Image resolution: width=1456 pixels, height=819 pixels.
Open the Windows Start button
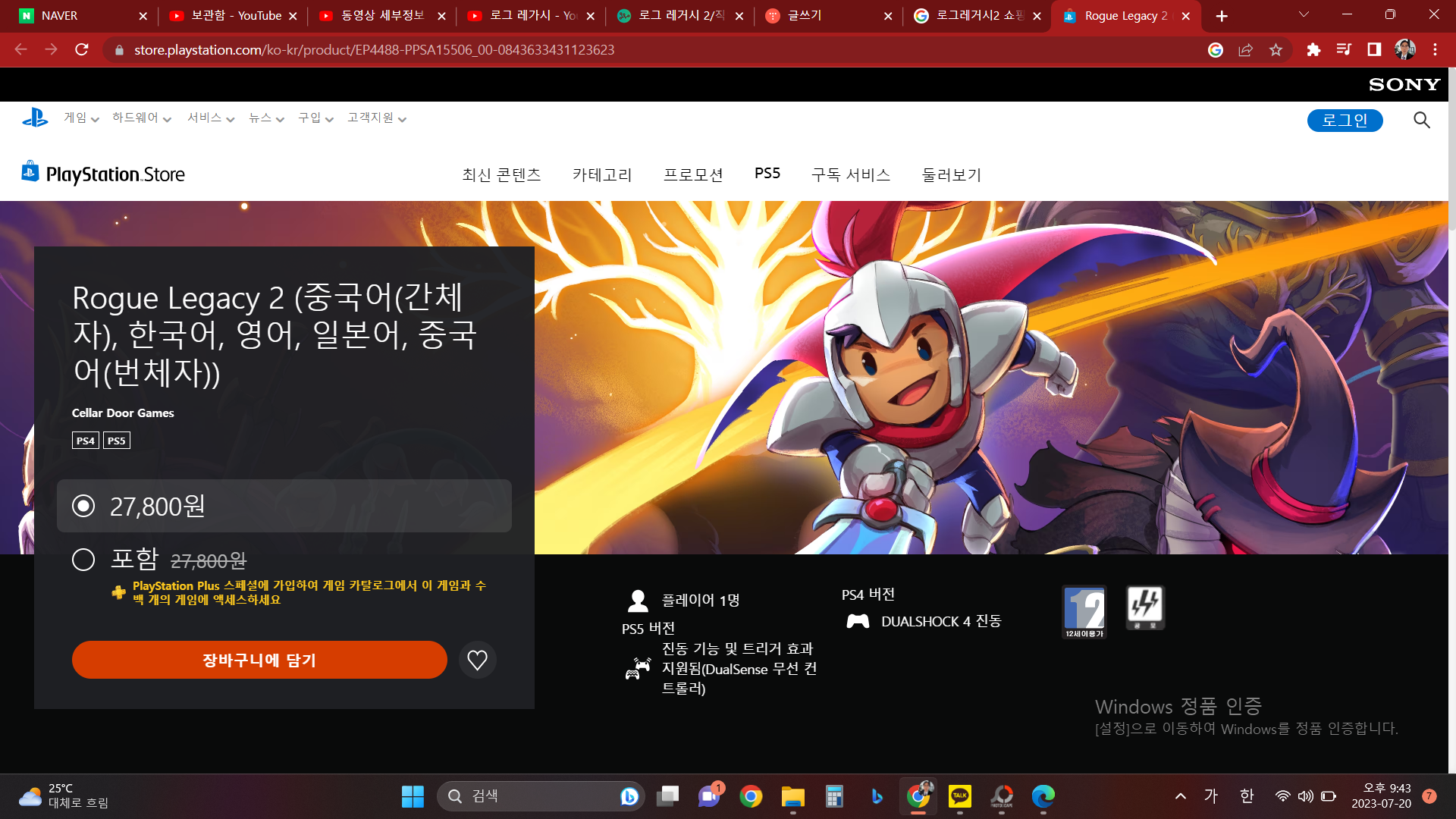(x=413, y=796)
